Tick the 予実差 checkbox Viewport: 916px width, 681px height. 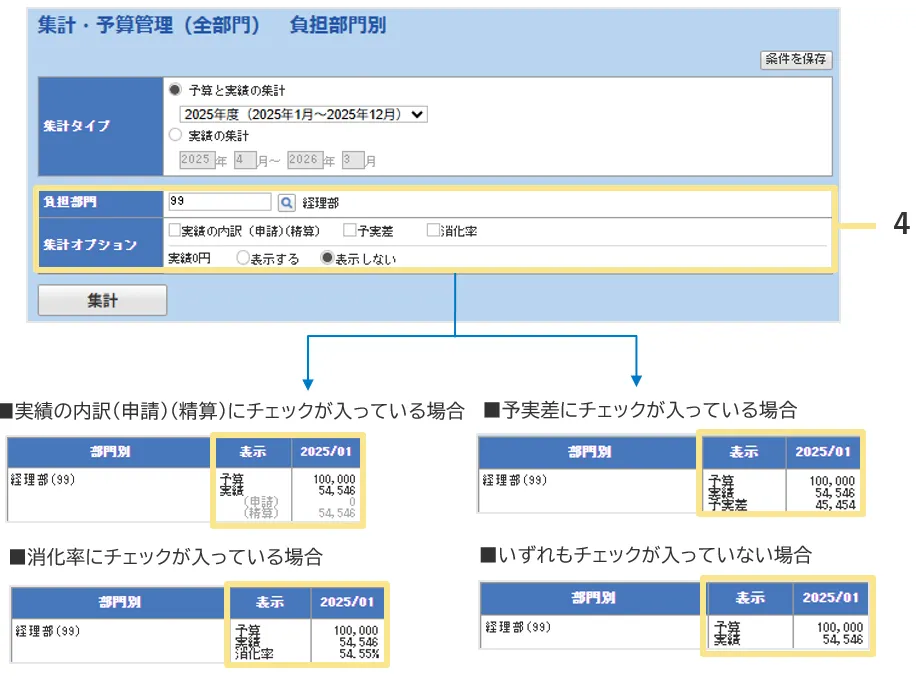349,231
